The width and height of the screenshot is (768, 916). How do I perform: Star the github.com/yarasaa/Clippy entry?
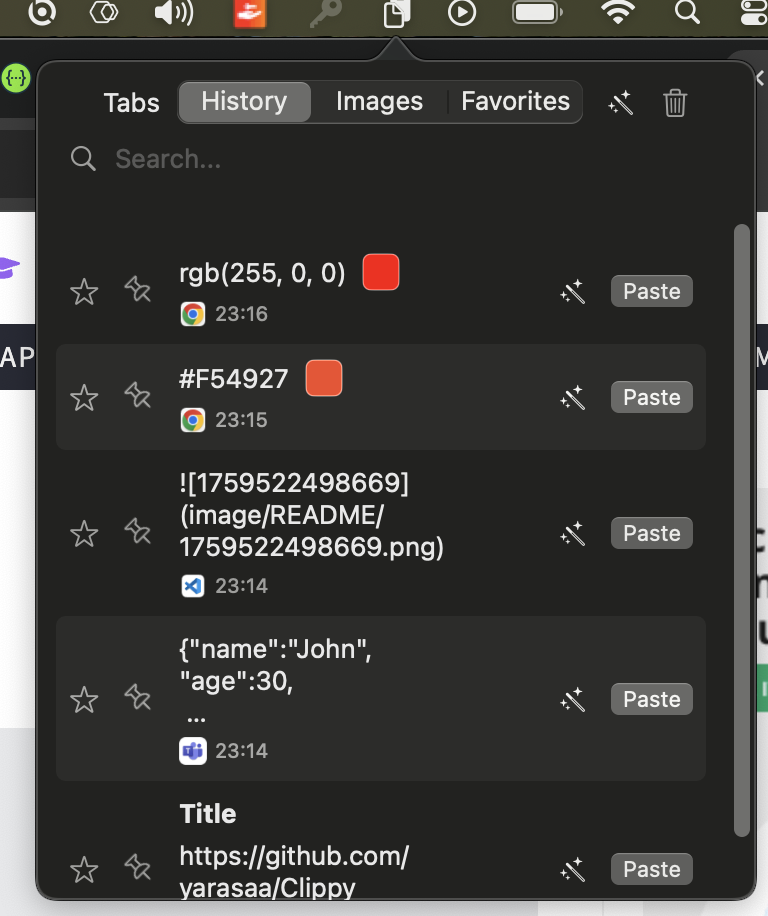coord(84,870)
